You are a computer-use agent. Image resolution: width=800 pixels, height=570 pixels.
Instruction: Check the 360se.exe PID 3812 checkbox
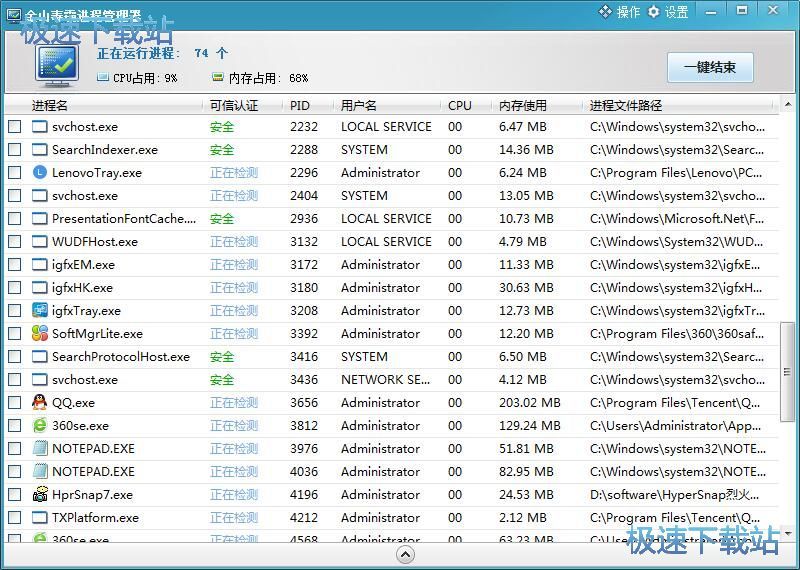pos(15,425)
